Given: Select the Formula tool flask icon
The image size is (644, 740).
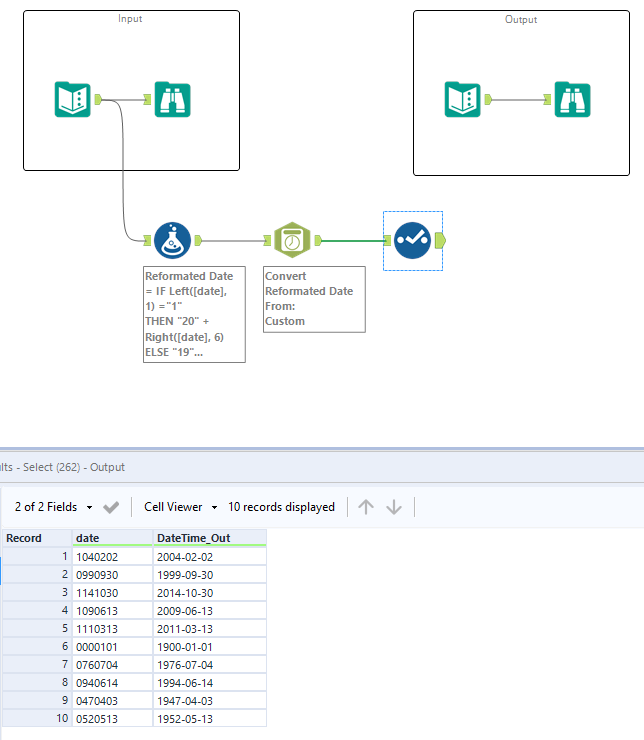Looking at the screenshot, I should click(173, 241).
